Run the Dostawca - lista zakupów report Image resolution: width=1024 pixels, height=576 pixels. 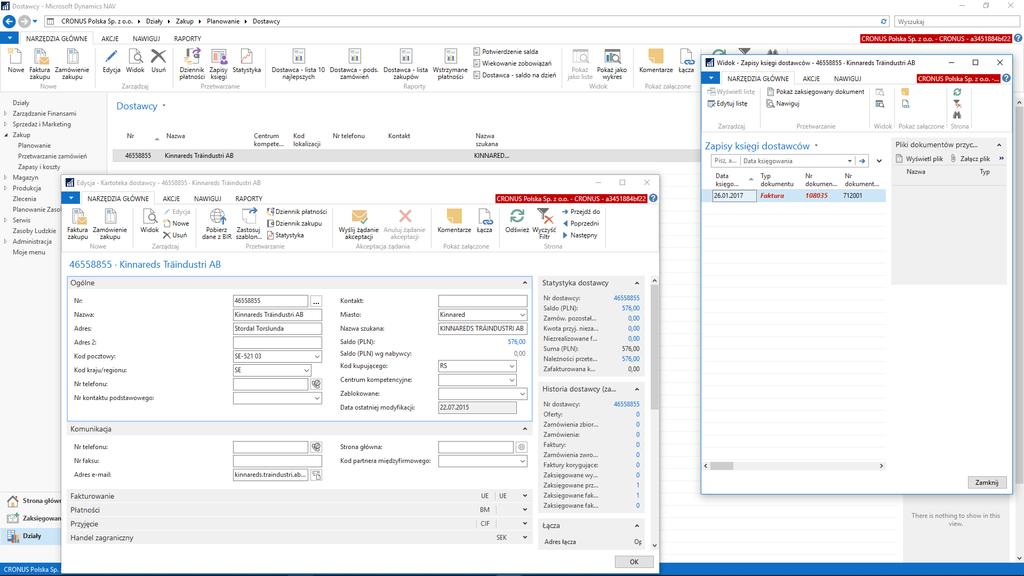(x=406, y=65)
